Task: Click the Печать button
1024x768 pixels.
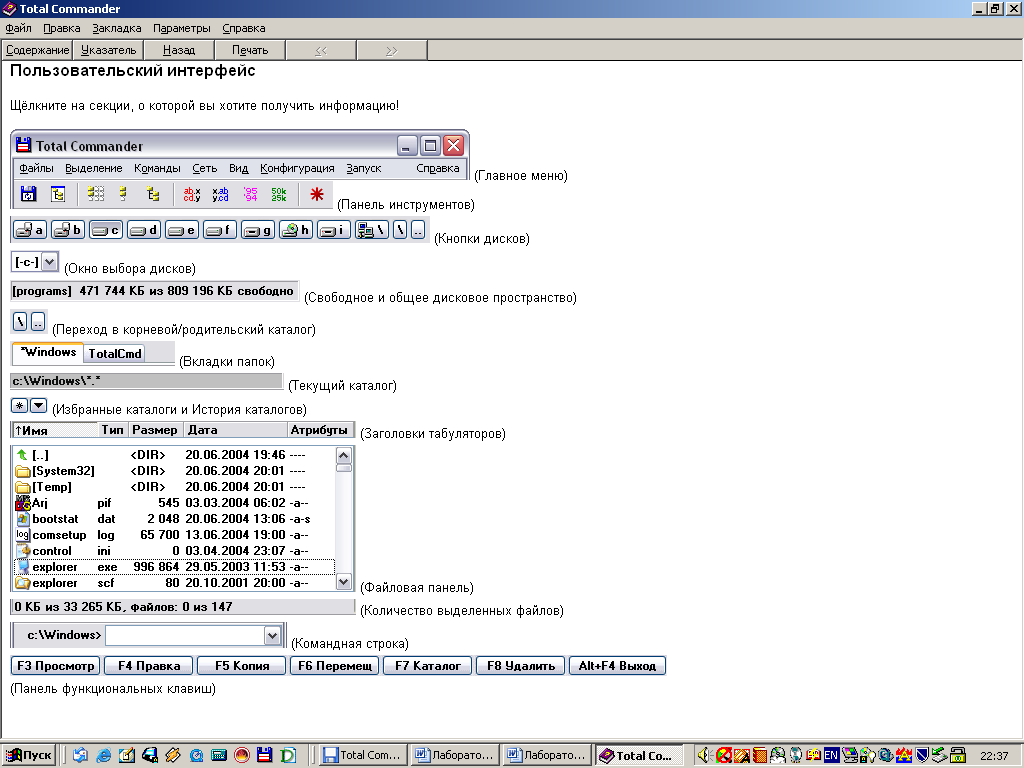Action: 250,50
